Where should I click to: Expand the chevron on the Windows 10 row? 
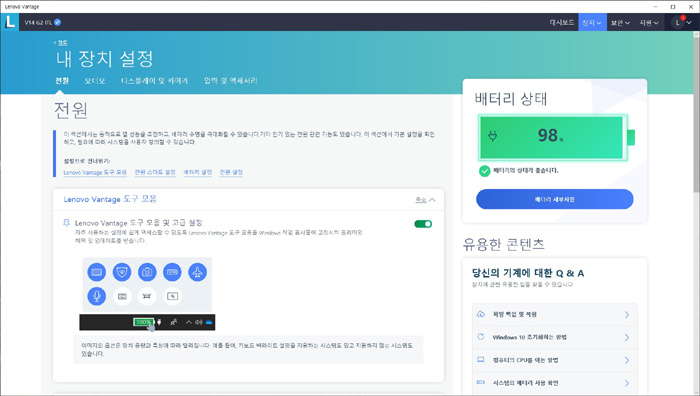point(627,338)
